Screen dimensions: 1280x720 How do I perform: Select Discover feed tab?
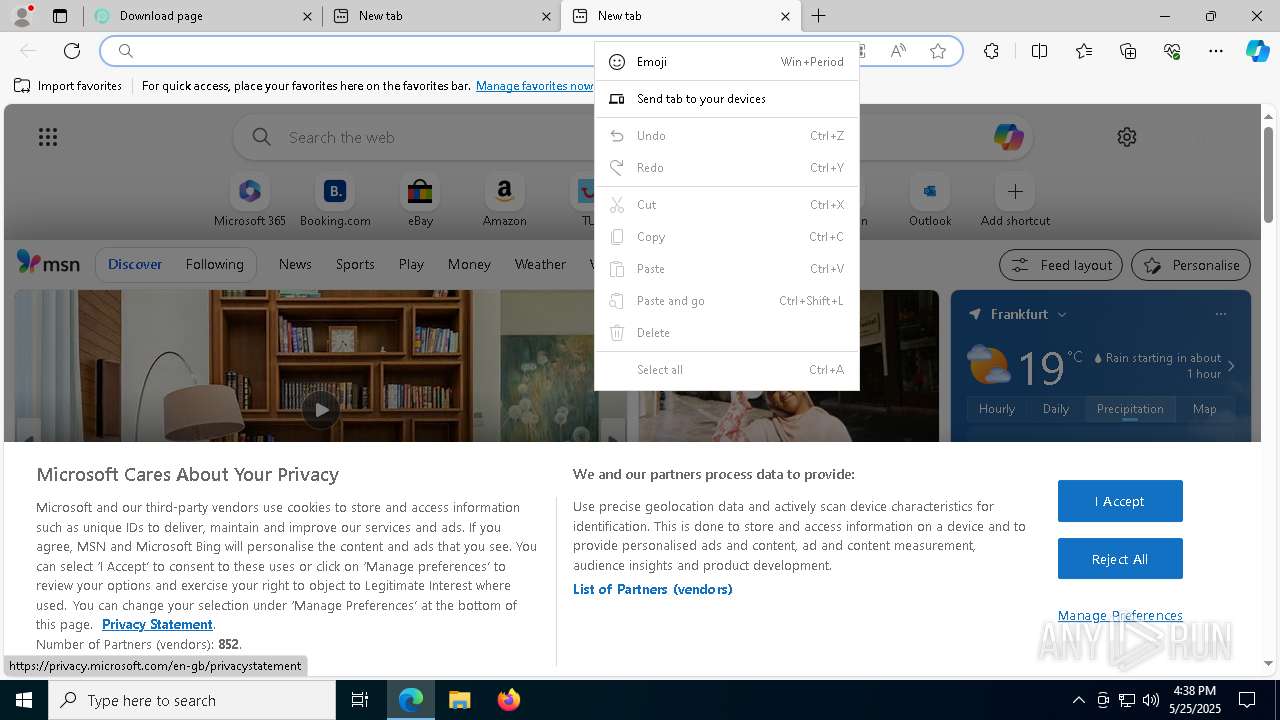coord(135,264)
